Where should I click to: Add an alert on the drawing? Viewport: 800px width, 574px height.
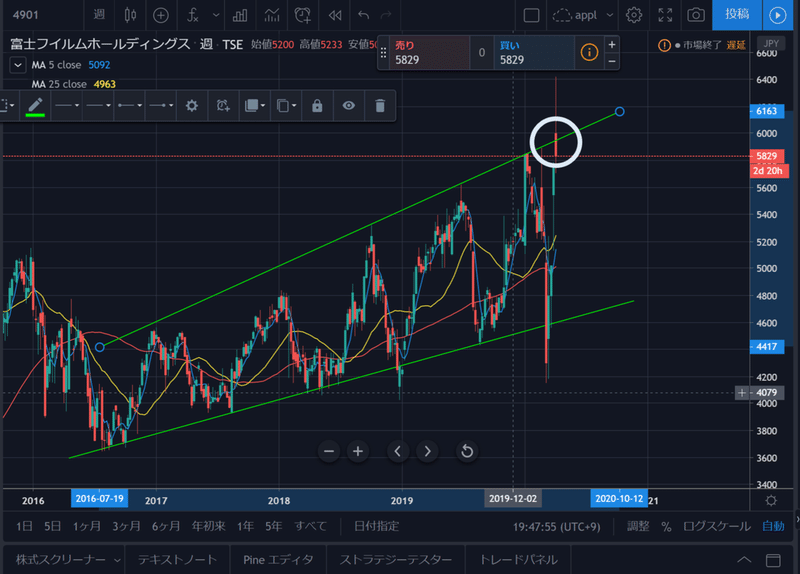coord(223,106)
